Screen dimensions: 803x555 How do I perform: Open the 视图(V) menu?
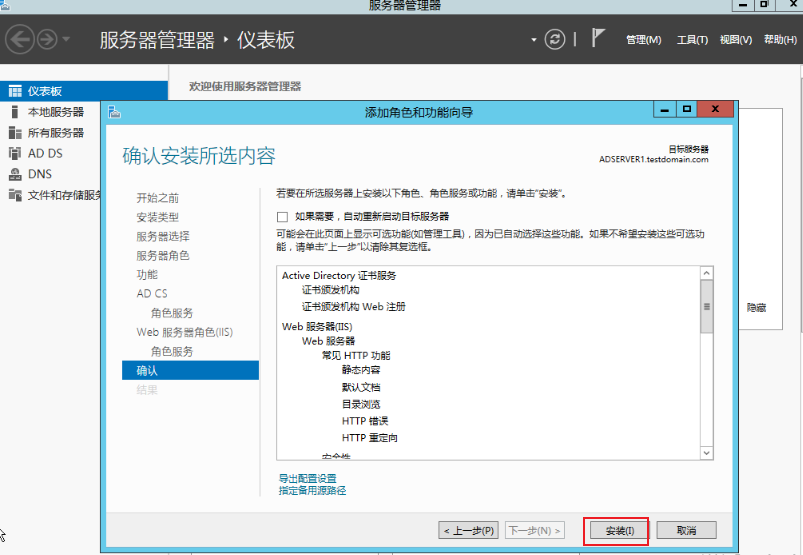click(736, 40)
